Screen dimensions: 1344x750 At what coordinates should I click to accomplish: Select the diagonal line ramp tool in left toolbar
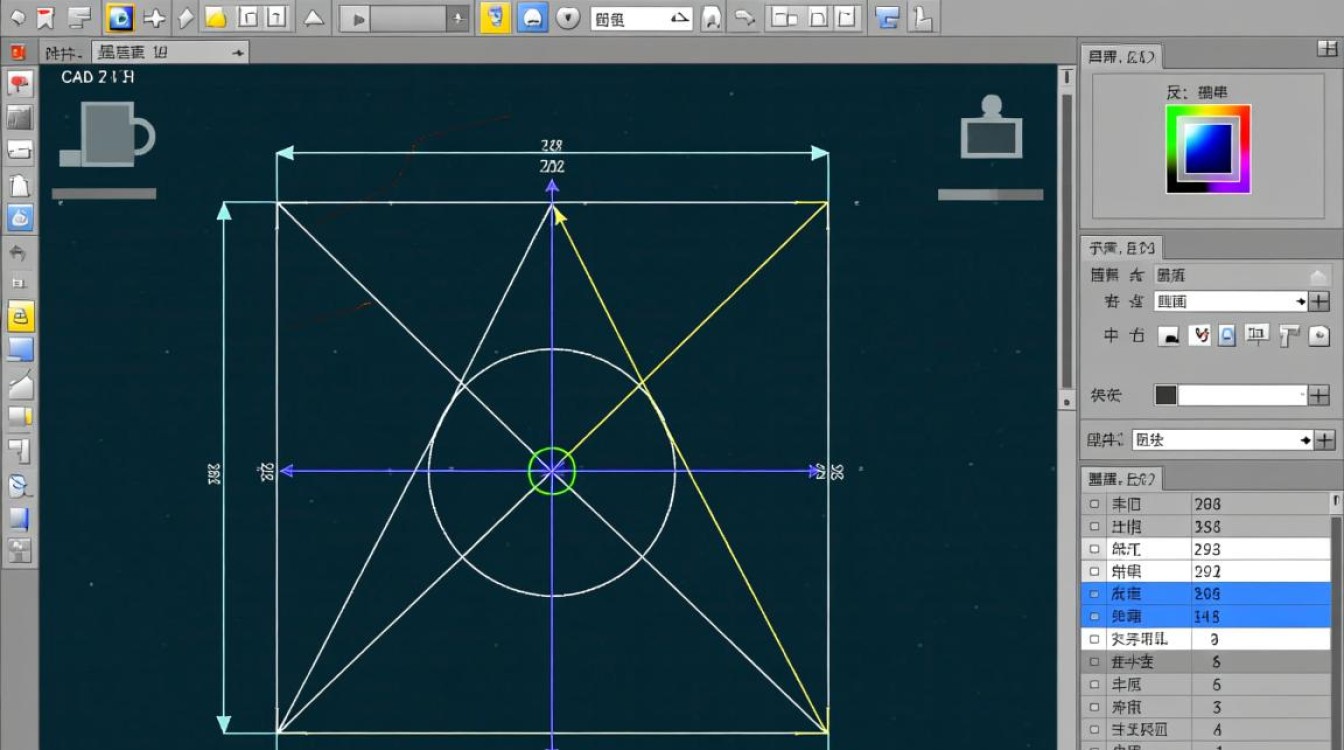click(20, 384)
